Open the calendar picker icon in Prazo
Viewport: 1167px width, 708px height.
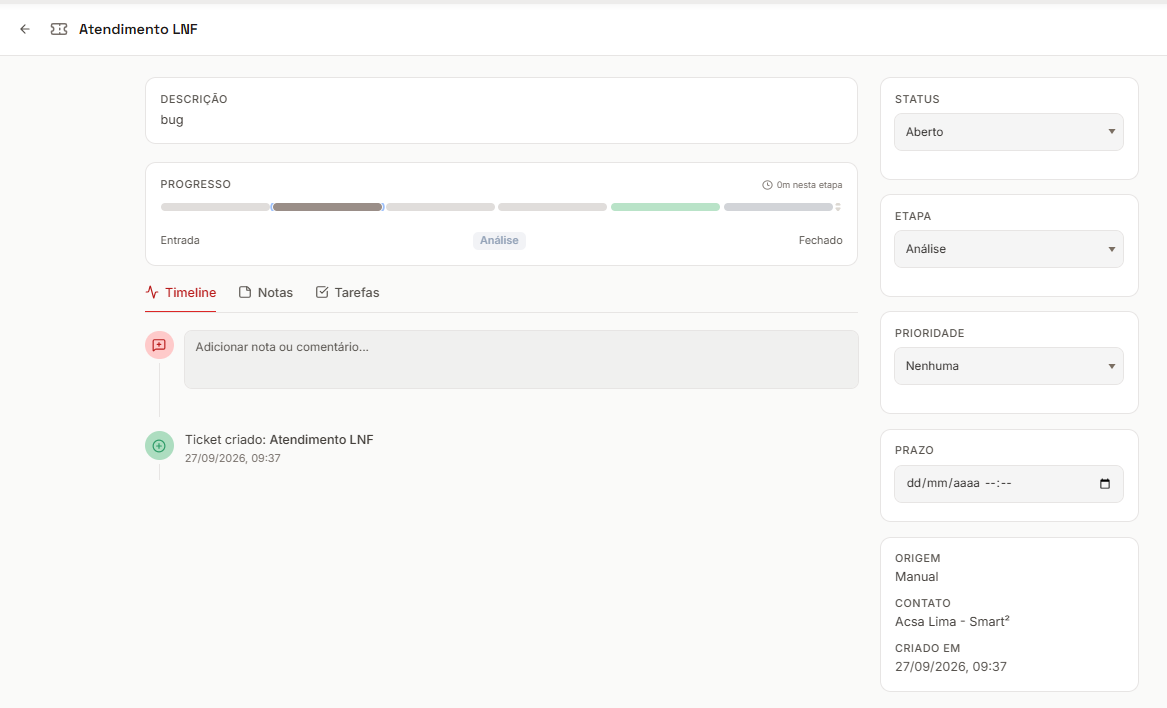(1104, 484)
